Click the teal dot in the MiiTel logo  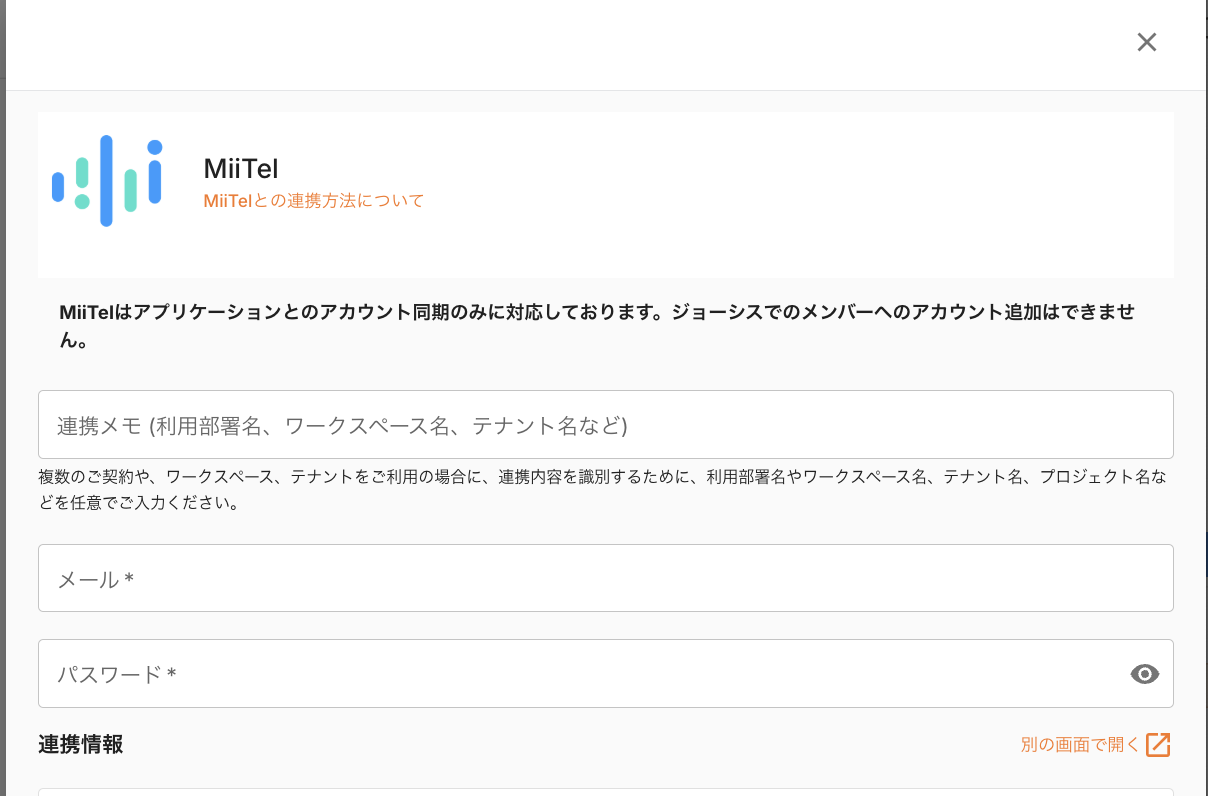82,202
